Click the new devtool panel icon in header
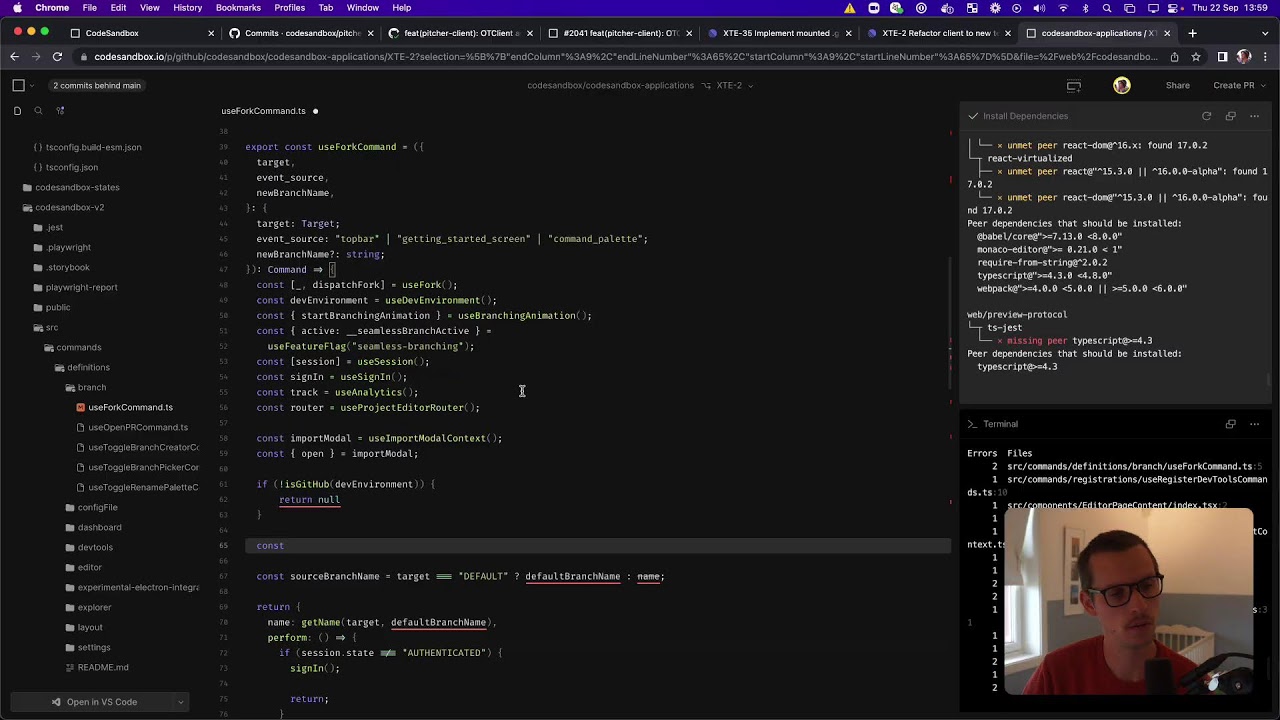This screenshot has width=1280, height=720. click(1073, 86)
